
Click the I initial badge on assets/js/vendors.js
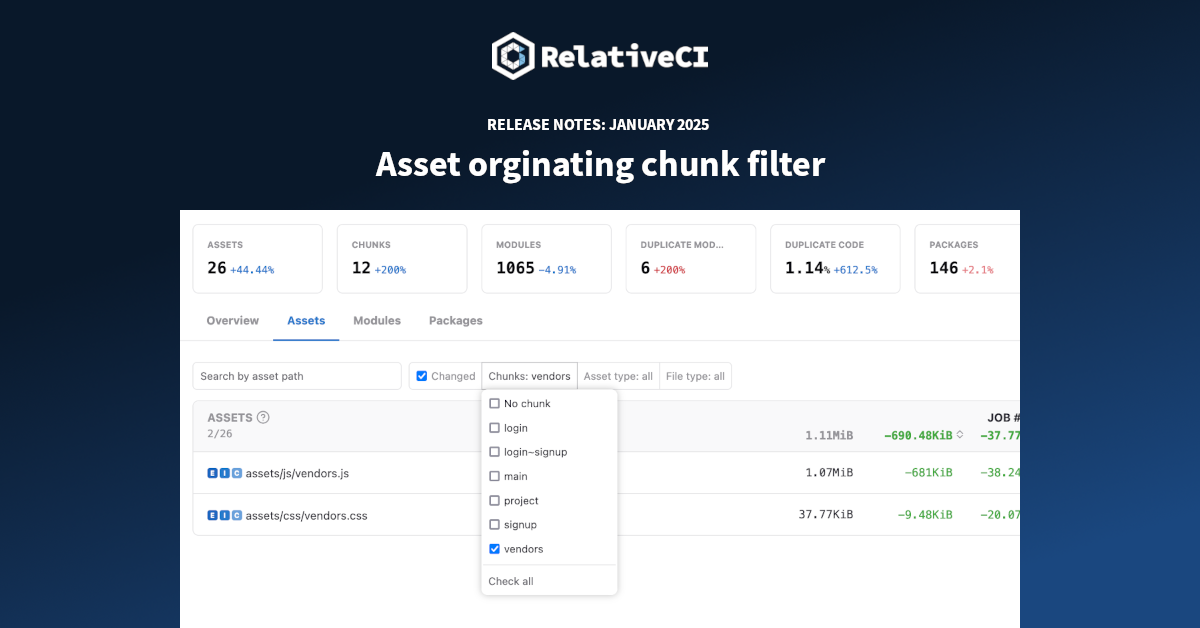tap(223, 473)
